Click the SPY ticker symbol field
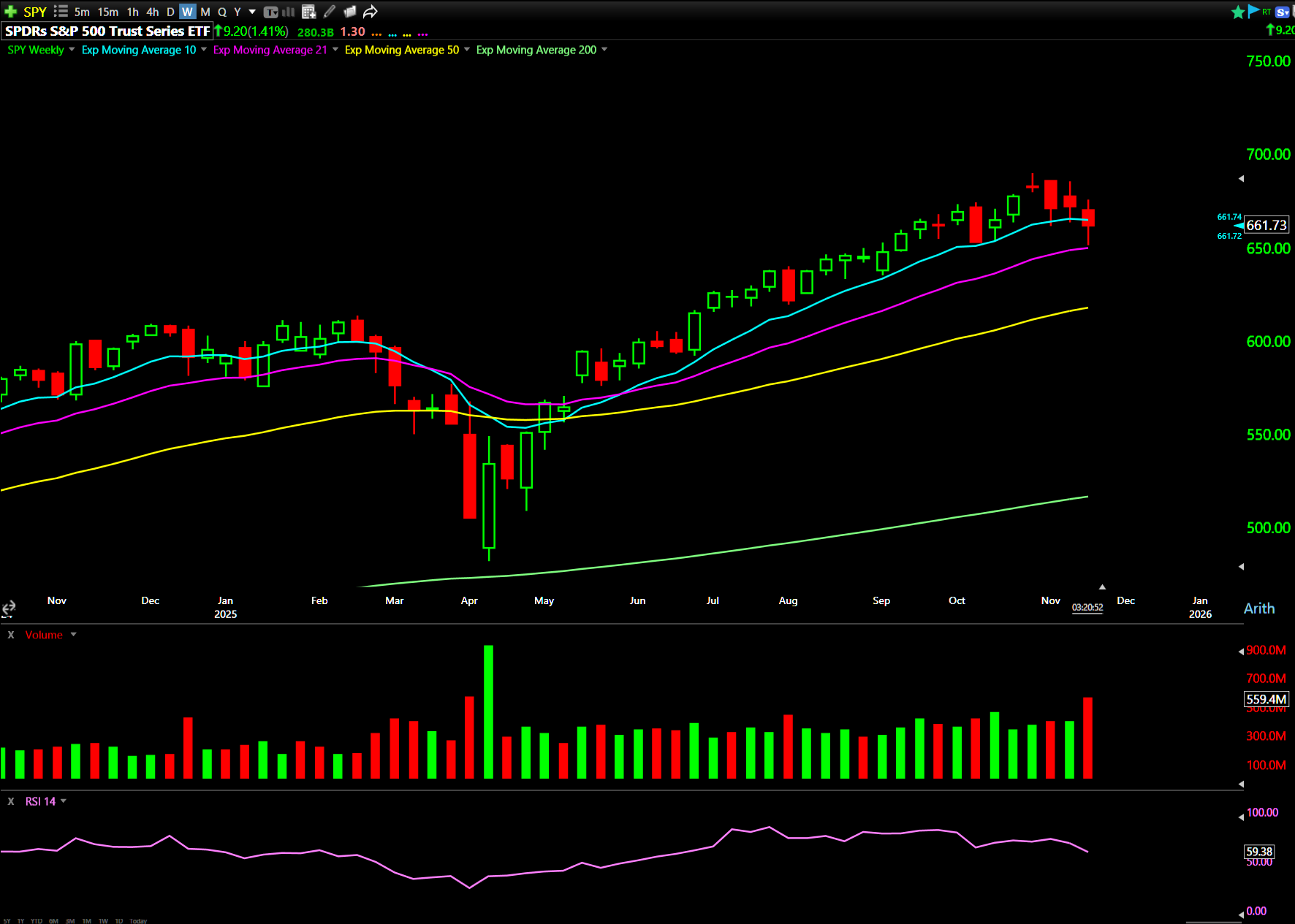This screenshot has width=1295, height=924. pyautogui.click(x=34, y=12)
